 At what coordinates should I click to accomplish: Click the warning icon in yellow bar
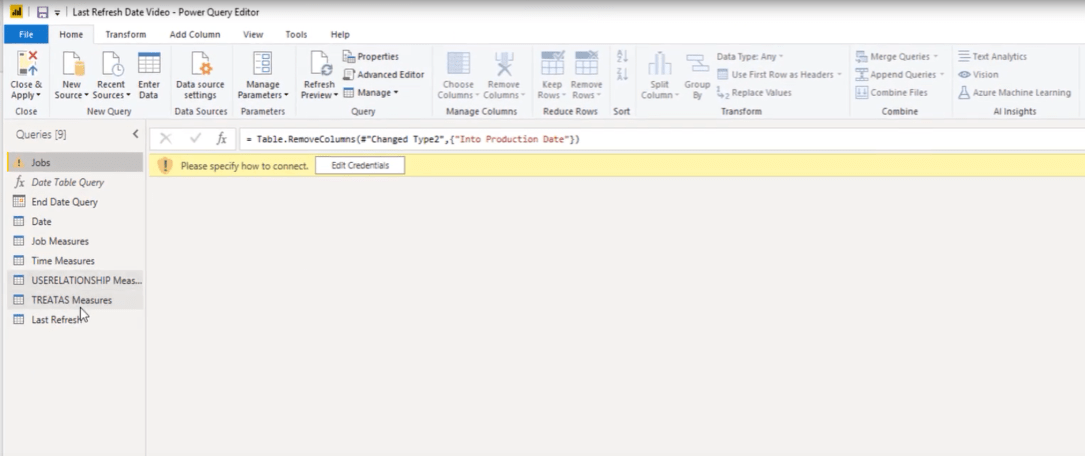(x=165, y=165)
